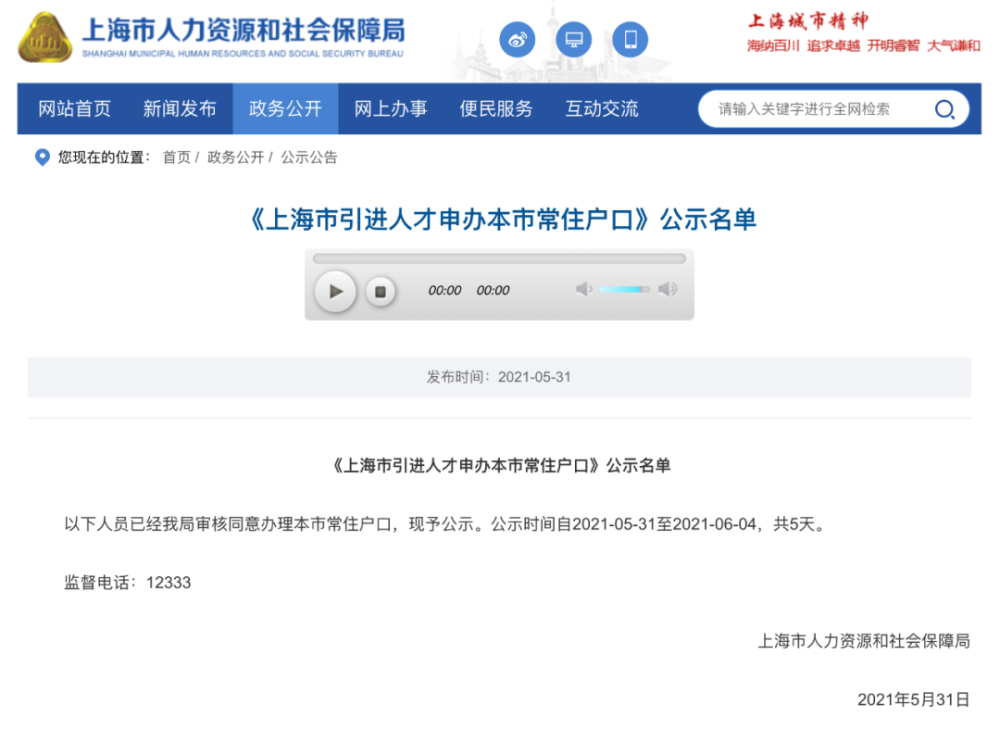Open the 新闻发布 menu item

[180, 108]
